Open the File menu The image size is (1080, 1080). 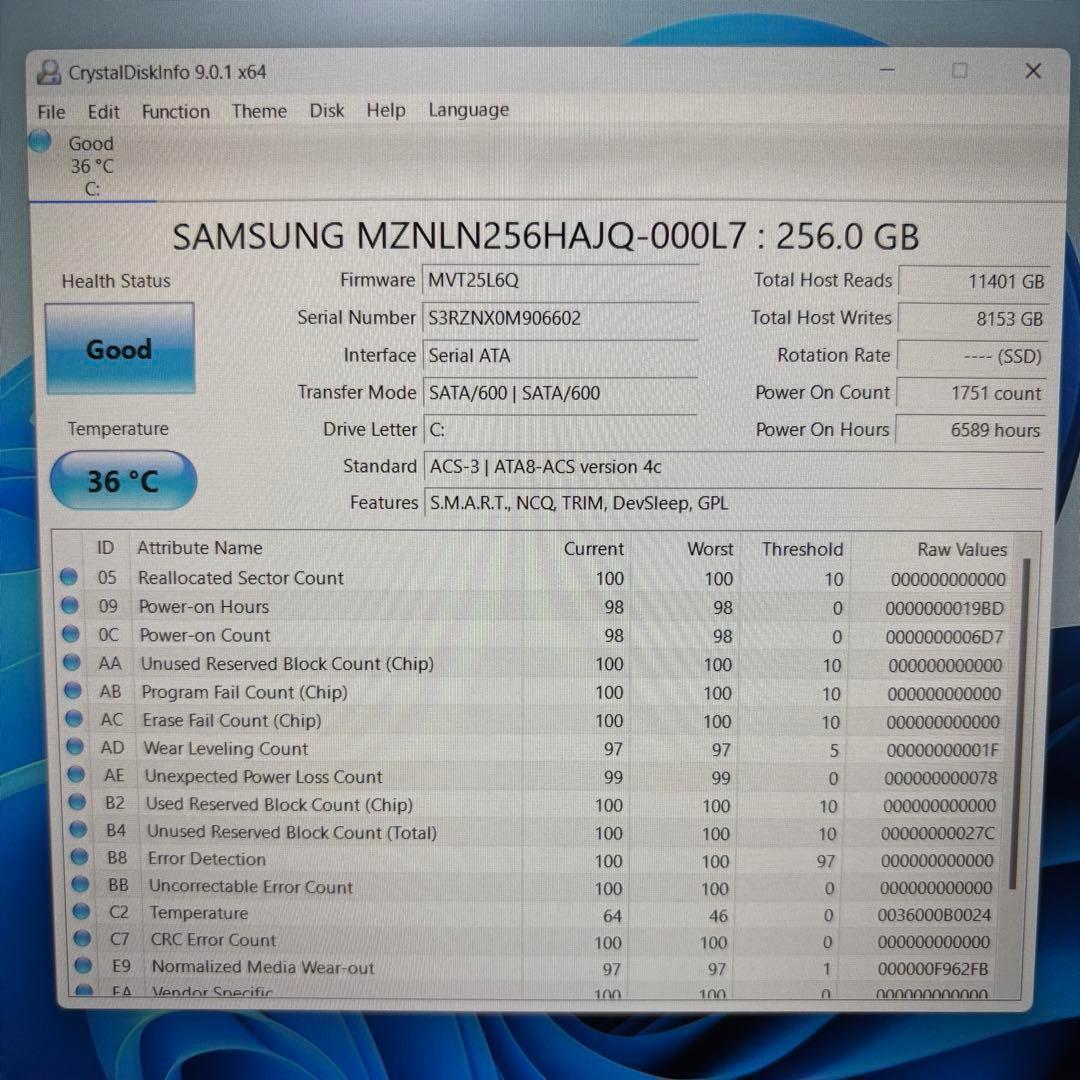pos(50,111)
